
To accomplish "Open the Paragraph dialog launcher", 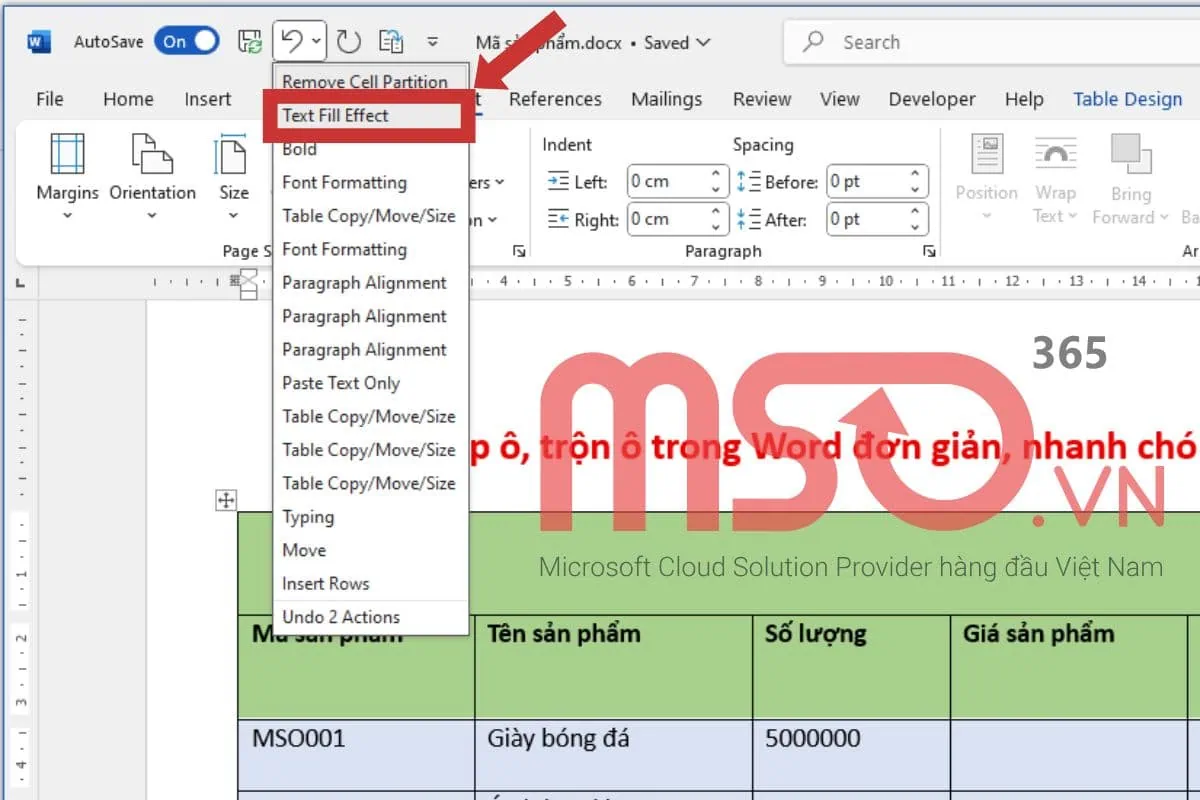I will 929,252.
